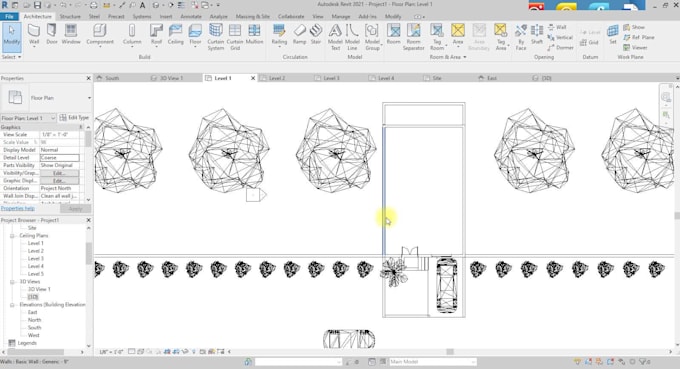680x369 pixels.
Task: Click the Dormer opening tool
Action: click(x=560, y=48)
